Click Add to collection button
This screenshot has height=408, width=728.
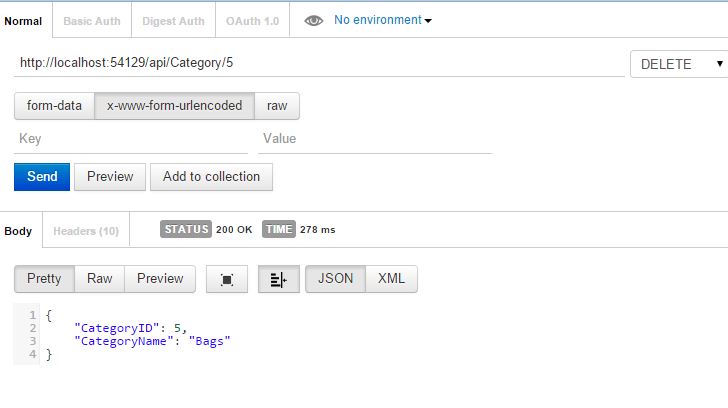211,177
